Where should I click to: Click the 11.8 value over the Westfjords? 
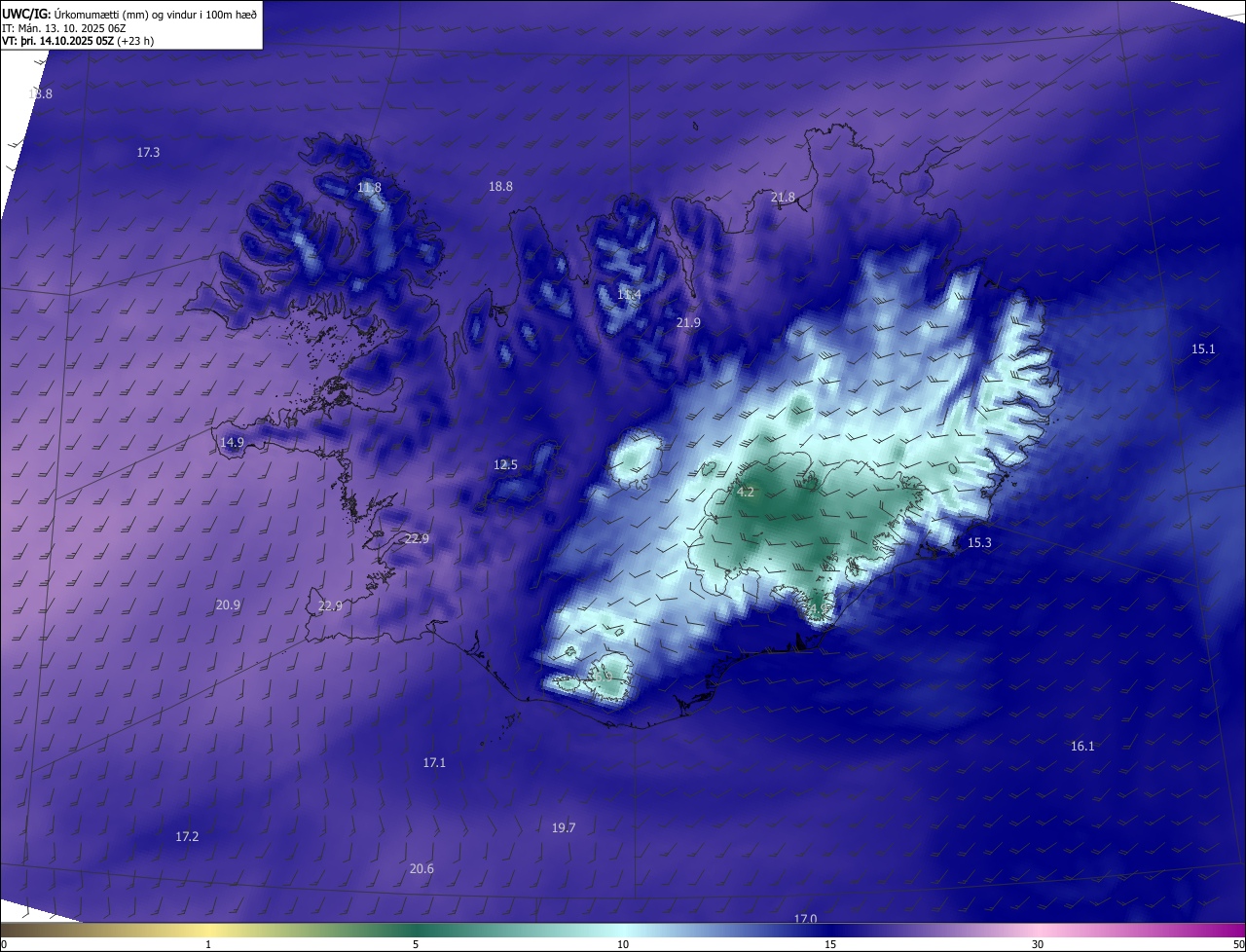coord(369,188)
